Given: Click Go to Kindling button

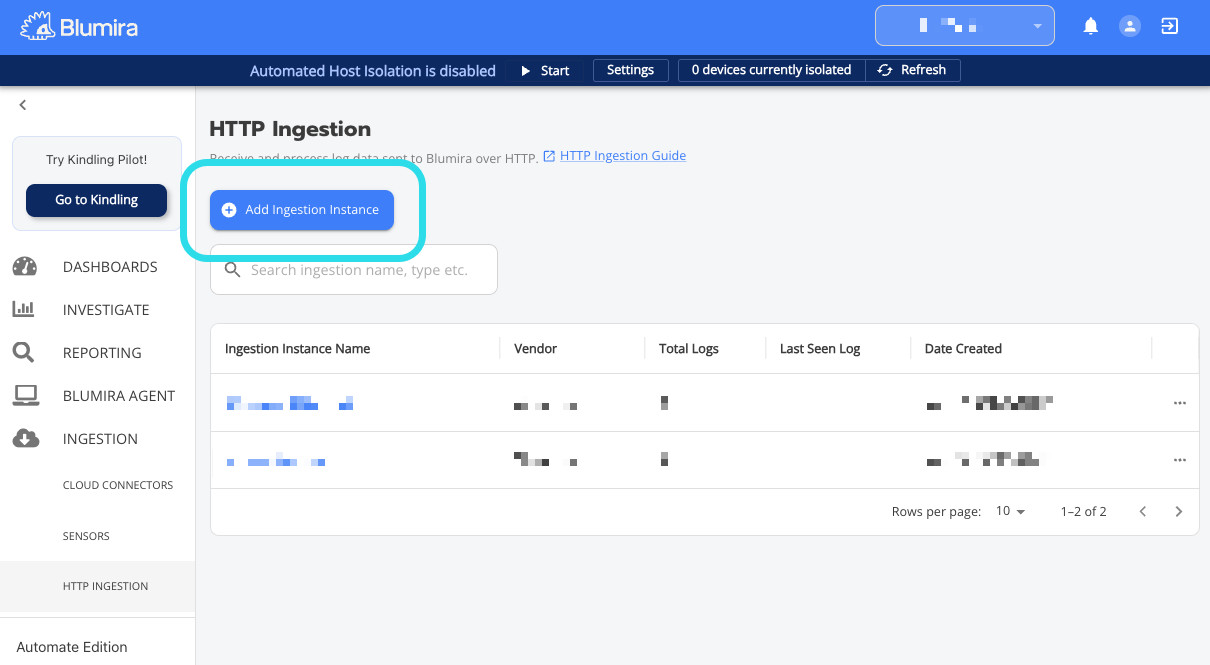Looking at the screenshot, I should click(97, 200).
